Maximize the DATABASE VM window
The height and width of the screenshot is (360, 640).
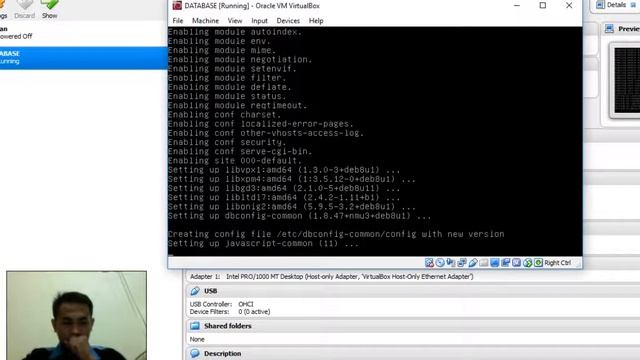click(x=543, y=6)
